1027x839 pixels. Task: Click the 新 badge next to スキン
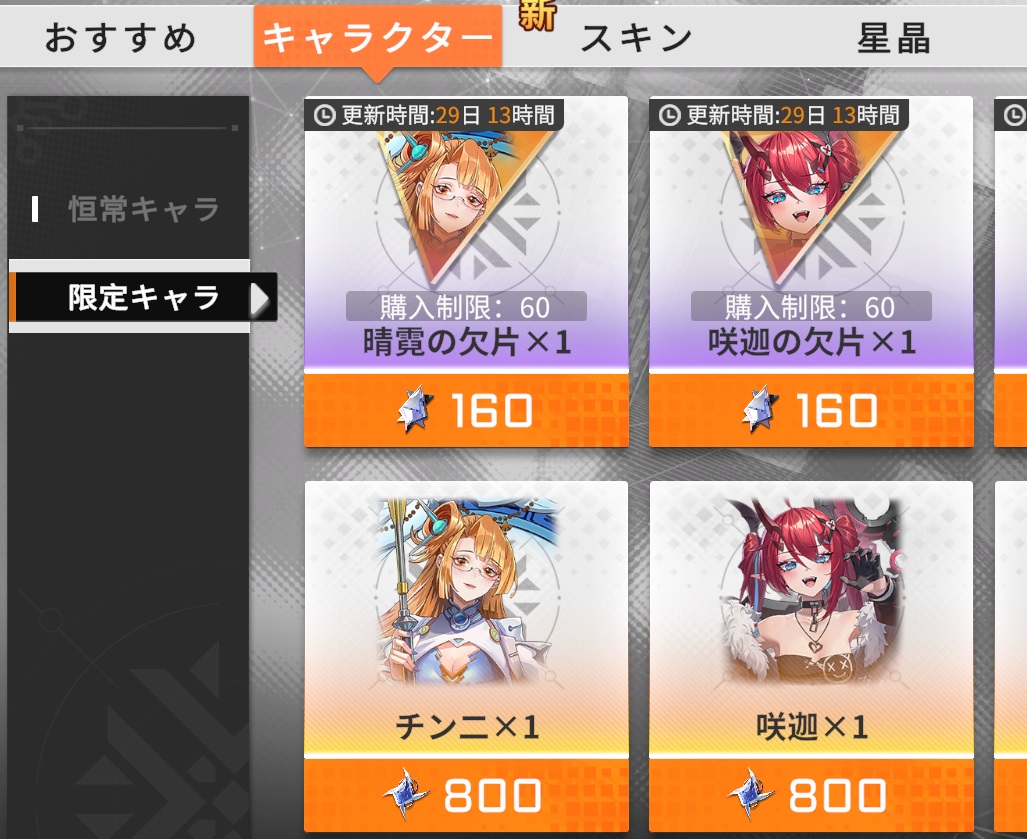537,16
